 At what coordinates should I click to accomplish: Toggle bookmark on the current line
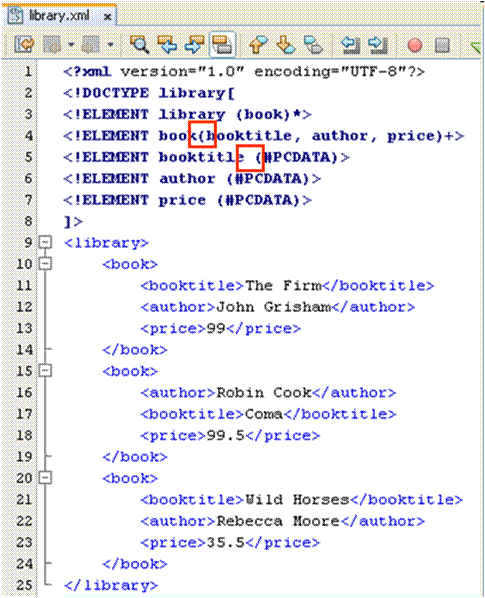313,45
